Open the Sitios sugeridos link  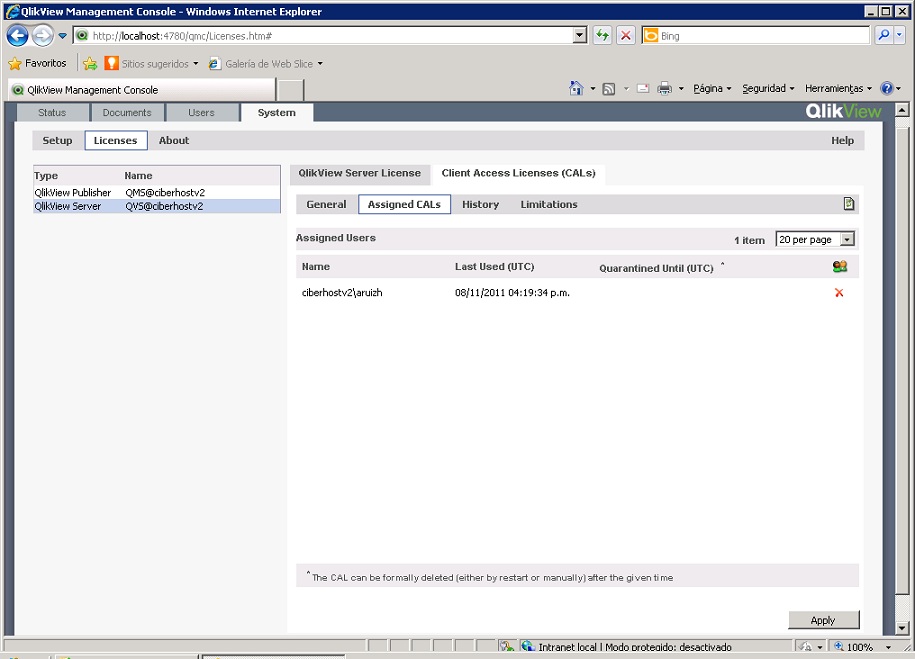(152, 63)
